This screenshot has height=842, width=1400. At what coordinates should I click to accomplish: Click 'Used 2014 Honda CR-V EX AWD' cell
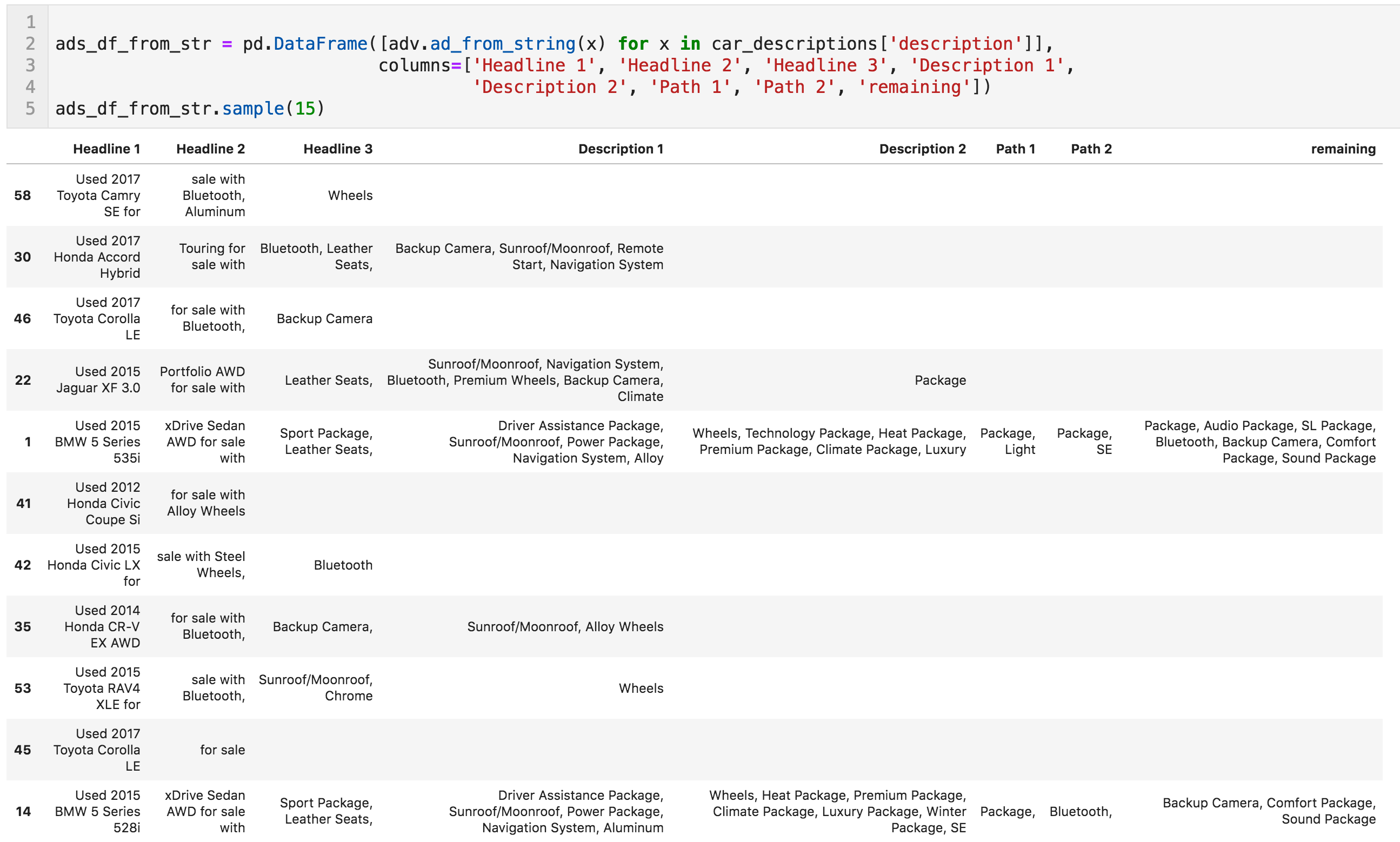click(x=102, y=626)
